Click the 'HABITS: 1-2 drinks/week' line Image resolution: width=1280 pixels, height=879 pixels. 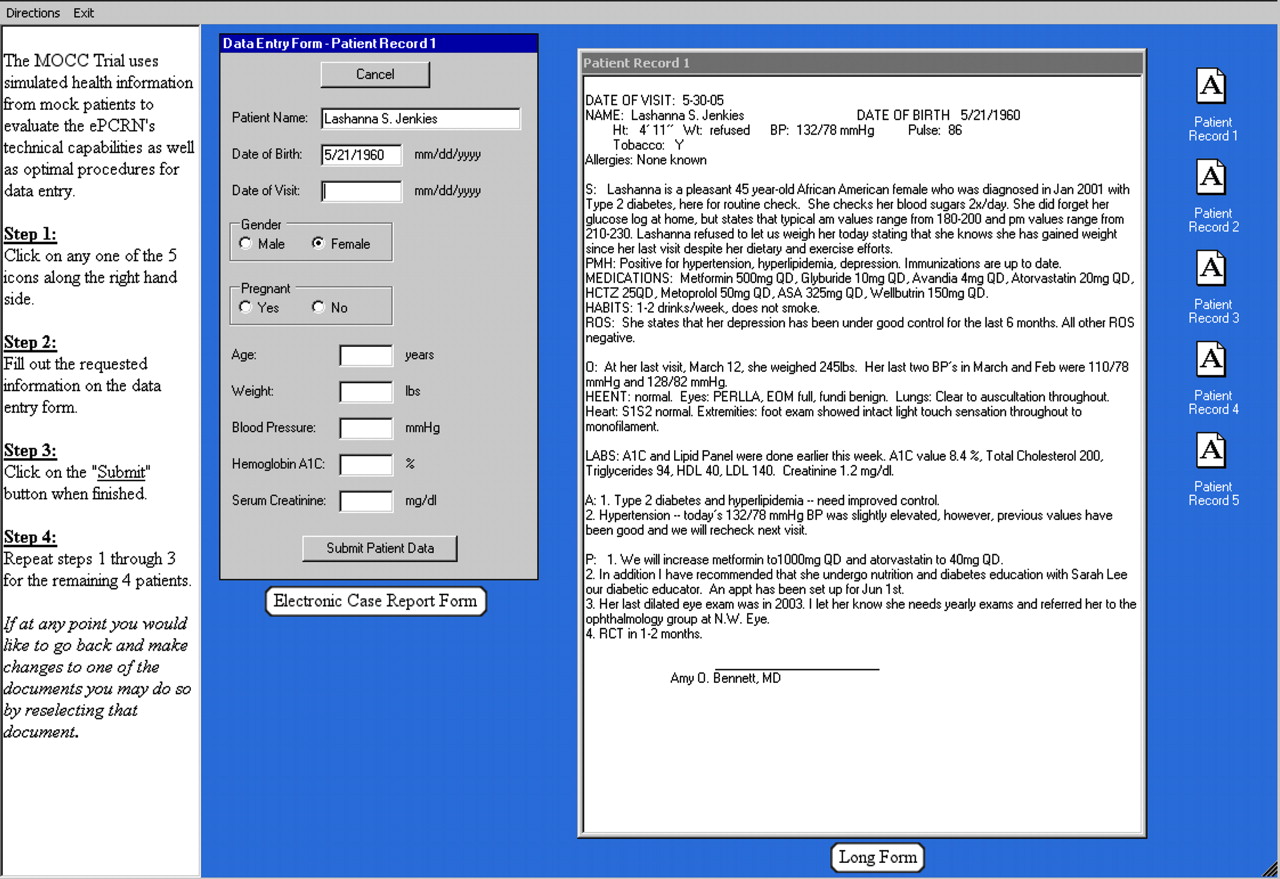tap(702, 308)
